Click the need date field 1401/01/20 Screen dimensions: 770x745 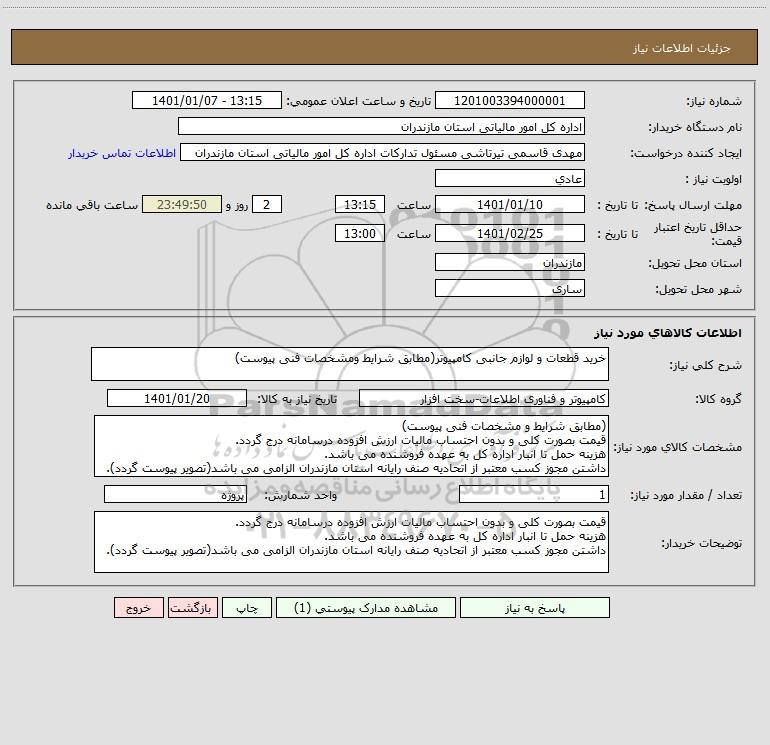[x=177, y=398]
